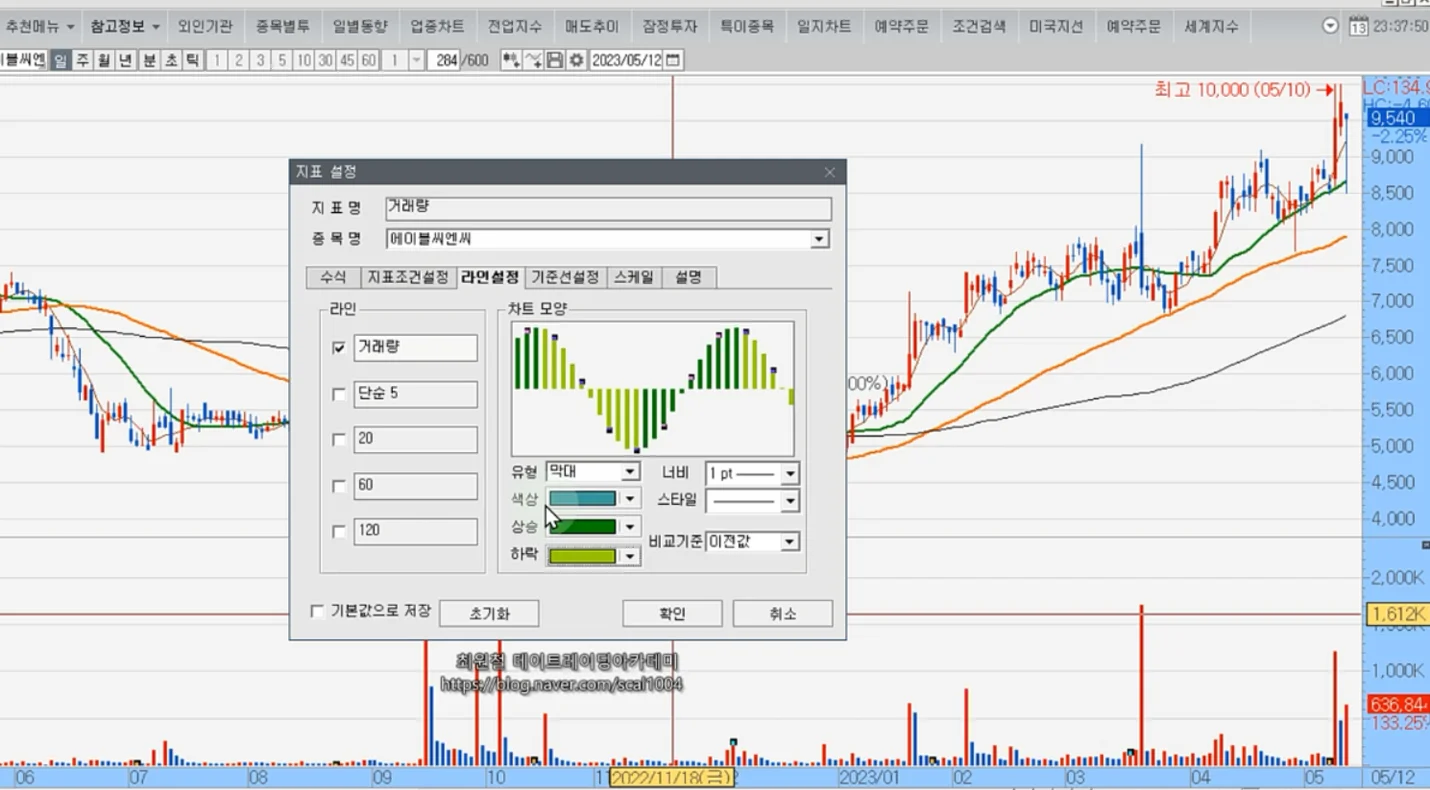Click the add line chart toolbar icon
Screen dimensions: 1430x790
[x=533, y=60]
